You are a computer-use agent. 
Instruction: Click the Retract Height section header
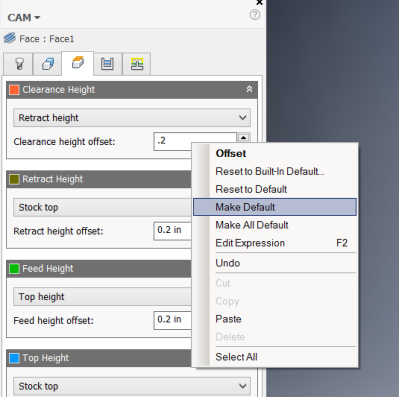click(x=99, y=179)
